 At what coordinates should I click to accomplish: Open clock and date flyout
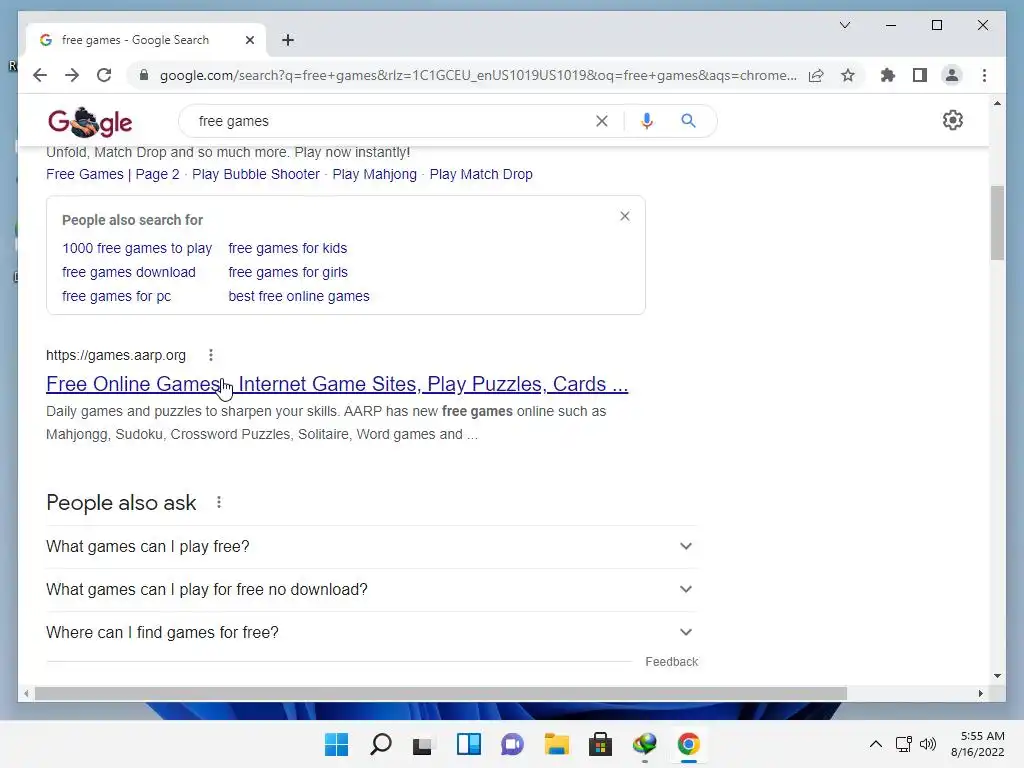point(978,744)
